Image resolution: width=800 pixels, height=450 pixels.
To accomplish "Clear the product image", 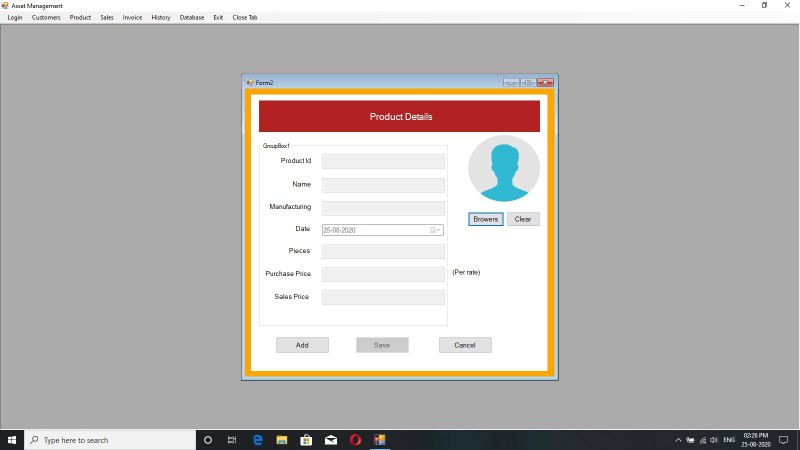I will pos(523,219).
